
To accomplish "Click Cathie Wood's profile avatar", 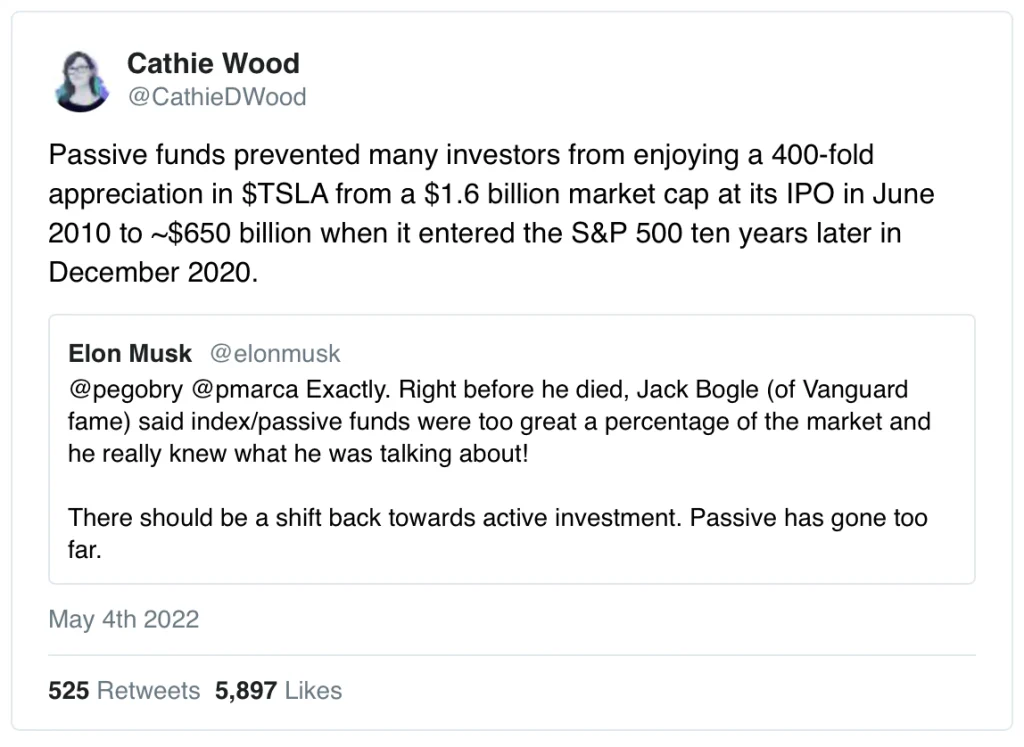I will [83, 79].
